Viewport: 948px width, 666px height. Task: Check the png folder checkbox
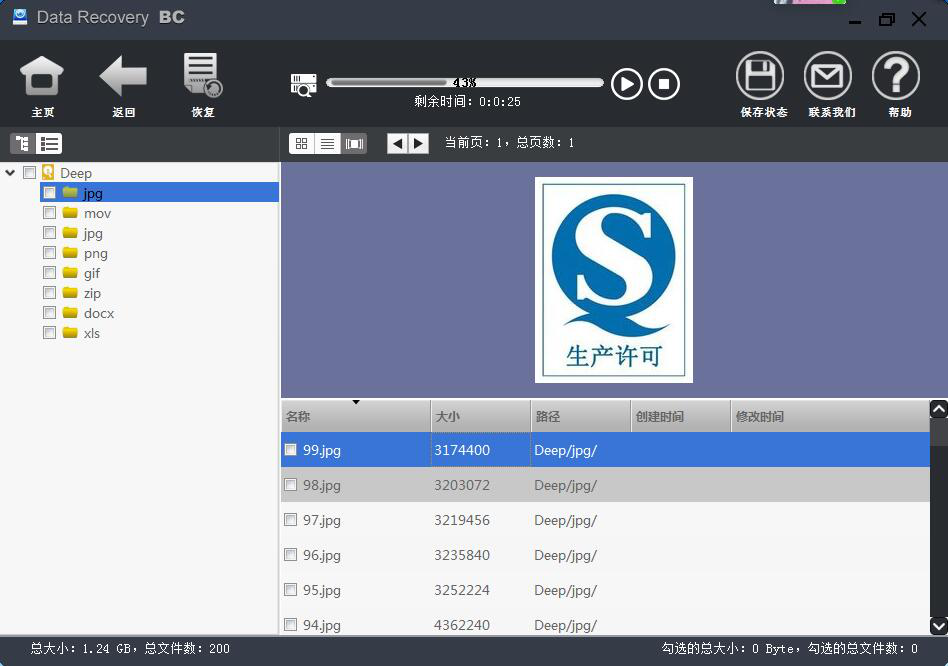[x=50, y=253]
